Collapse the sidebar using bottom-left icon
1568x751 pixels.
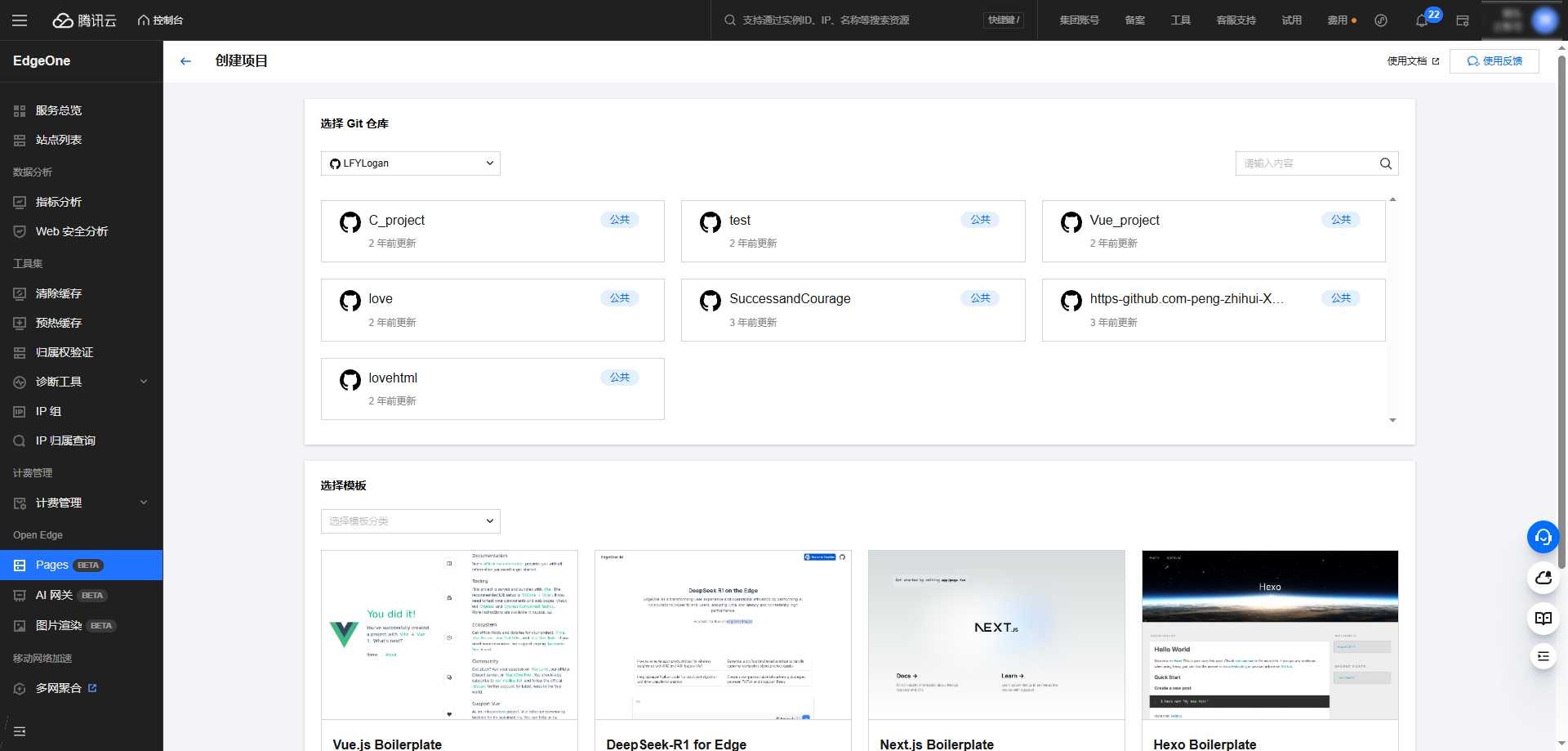(20, 731)
